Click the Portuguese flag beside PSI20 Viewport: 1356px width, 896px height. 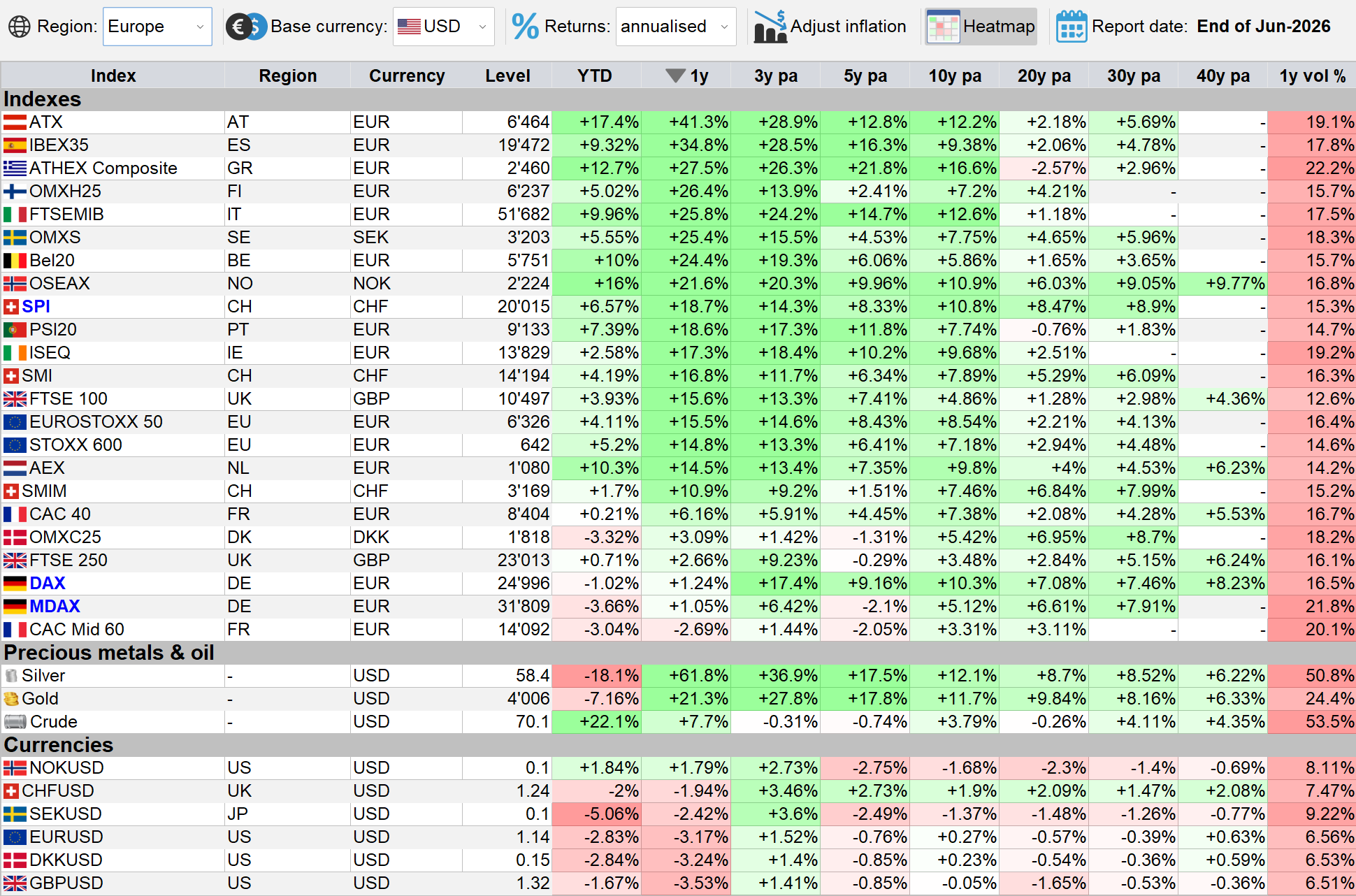click(x=15, y=330)
